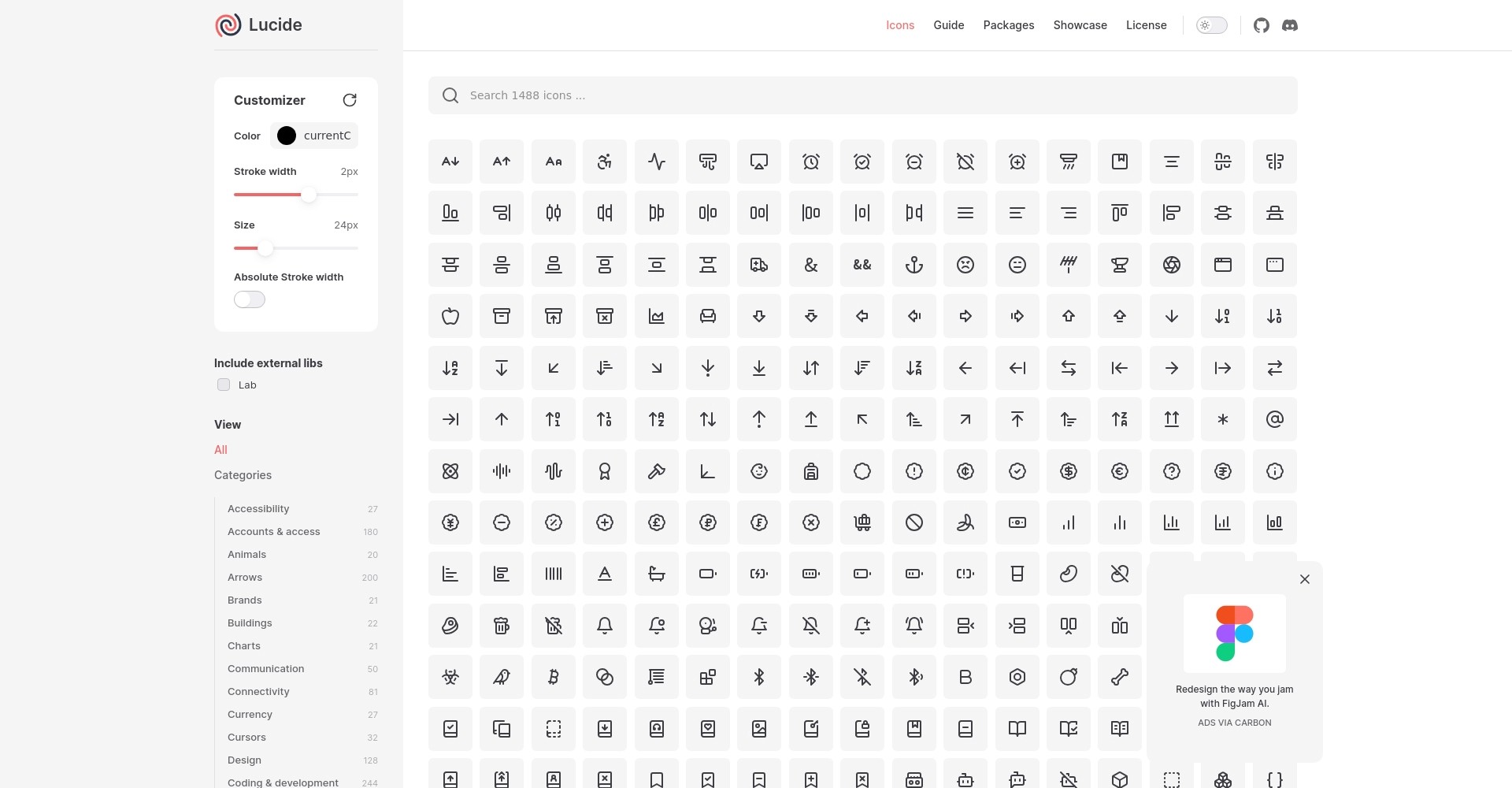Screen dimensions: 1512x788
Task: Select the aperture icon
Action: coord(1172,265)
